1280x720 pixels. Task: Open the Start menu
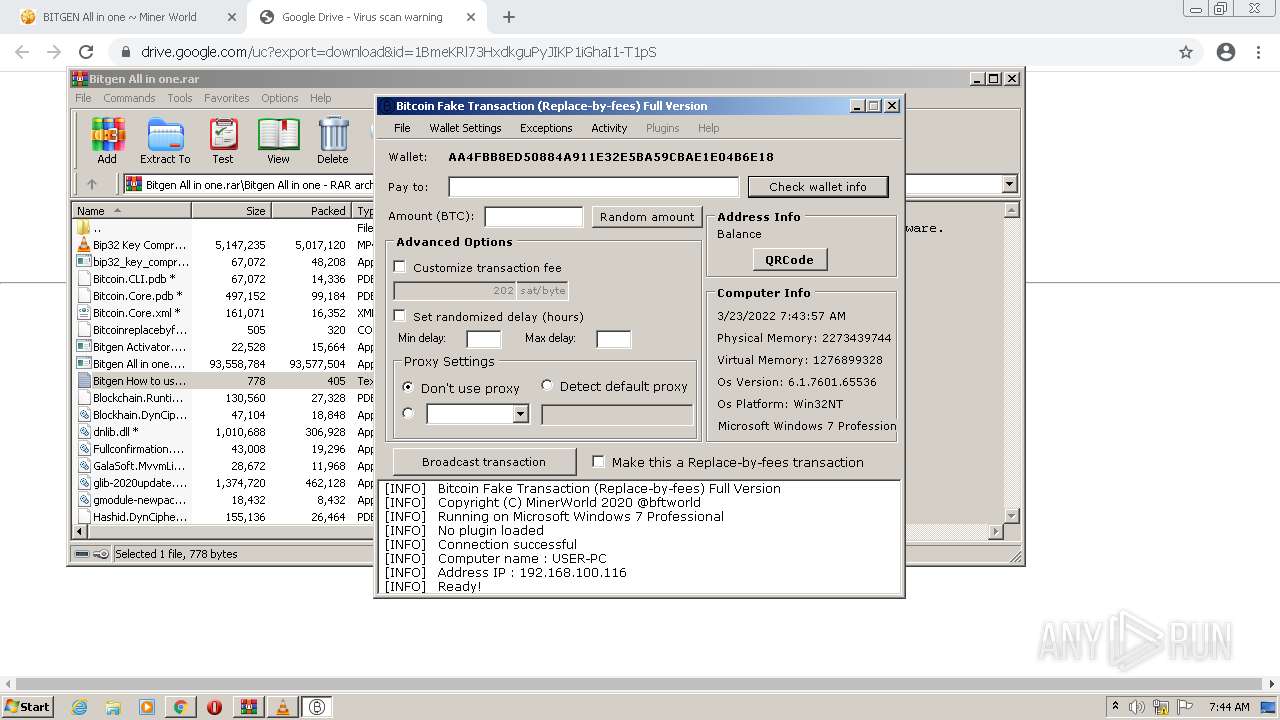coord(27,707)
